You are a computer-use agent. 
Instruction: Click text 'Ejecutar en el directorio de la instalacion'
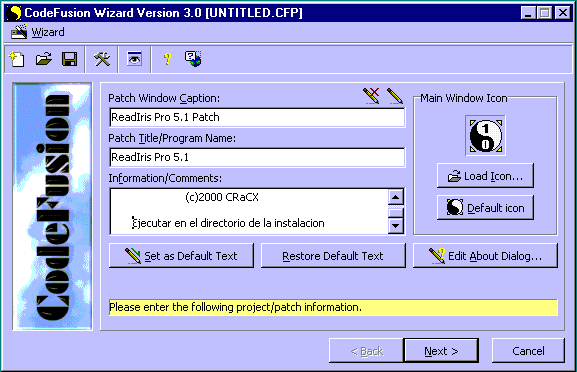[x=228, y=223]
